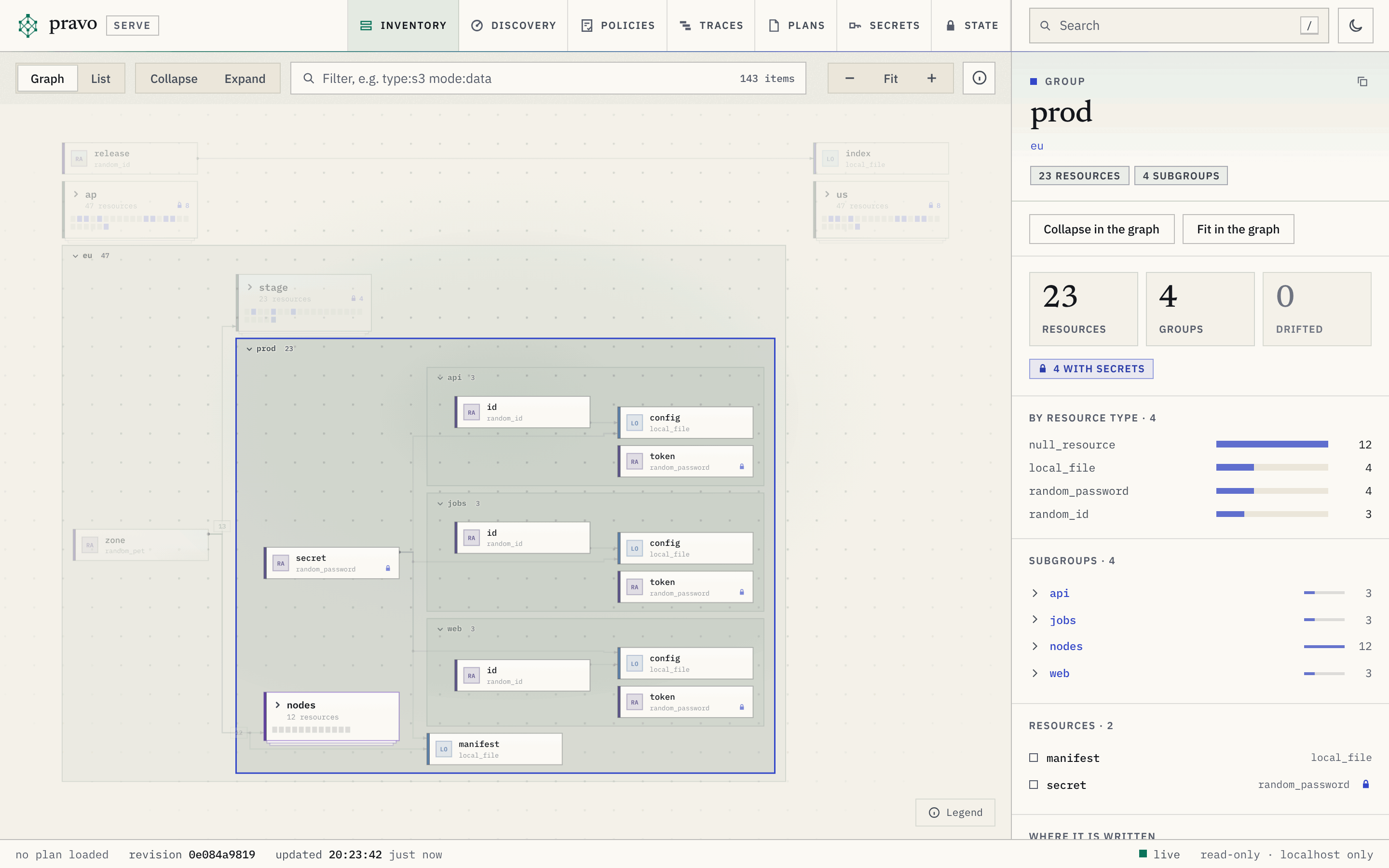Click Collapse in the graph button
This screenshot has height=868, width=1389.
click(x=1102, y=229)
